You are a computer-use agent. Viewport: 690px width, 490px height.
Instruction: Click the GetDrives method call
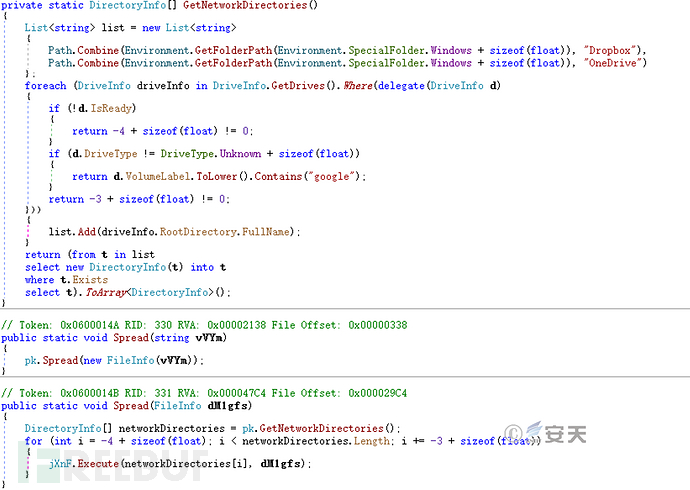pos(298,86)
